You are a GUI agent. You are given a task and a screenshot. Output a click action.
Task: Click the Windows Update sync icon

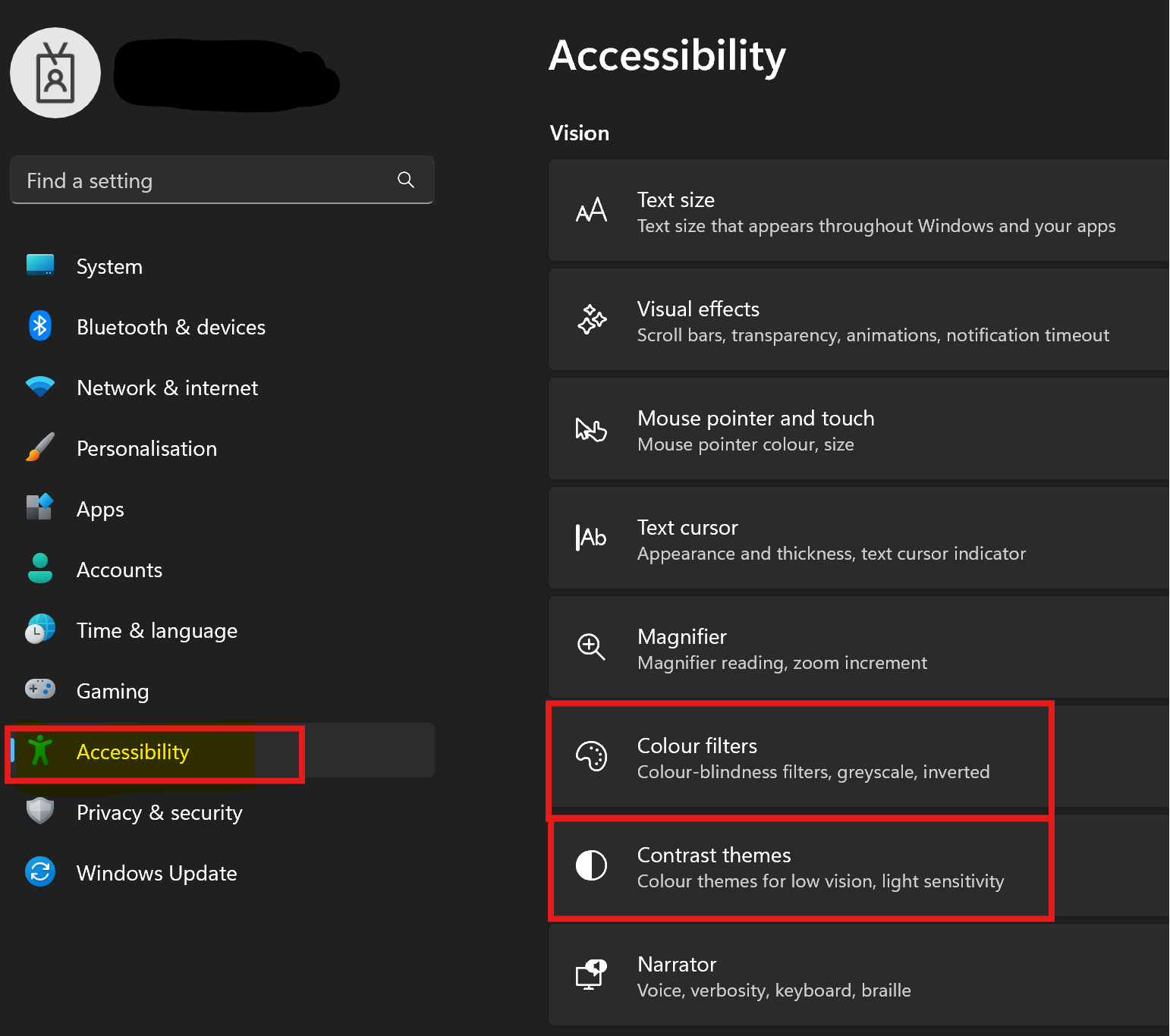[40, 872]
